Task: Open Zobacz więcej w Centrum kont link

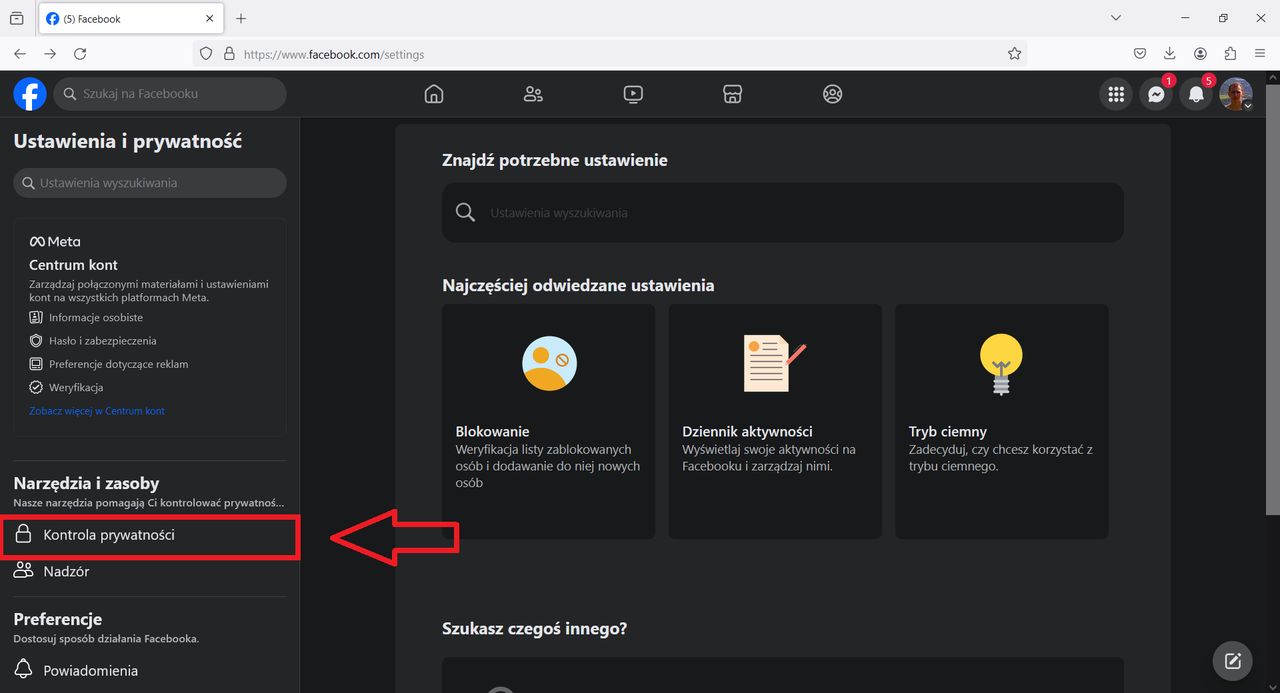Action: pyautogui.click(x=97, y=411)
